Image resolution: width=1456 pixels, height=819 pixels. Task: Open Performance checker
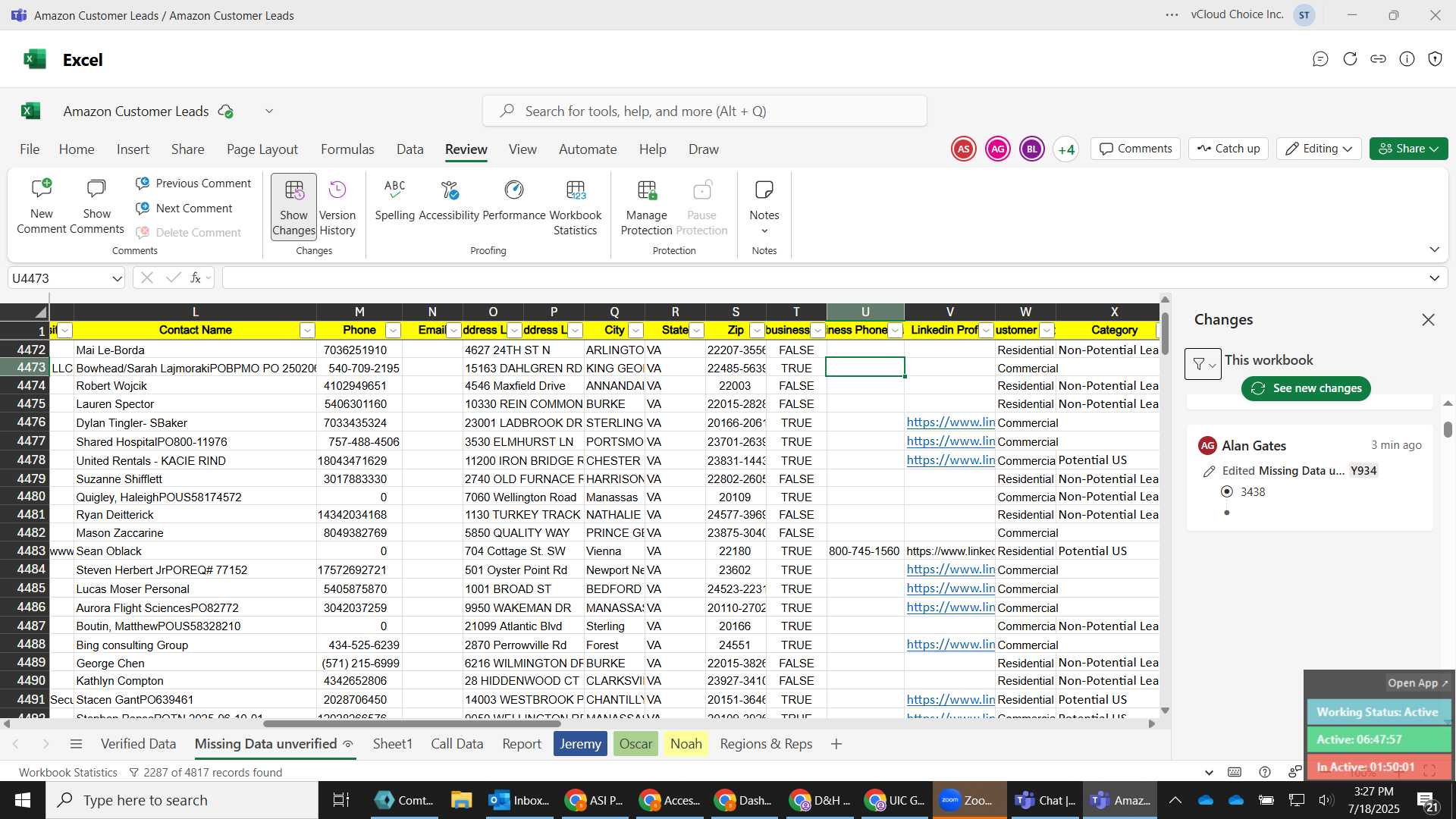click(x=514, y=201)
